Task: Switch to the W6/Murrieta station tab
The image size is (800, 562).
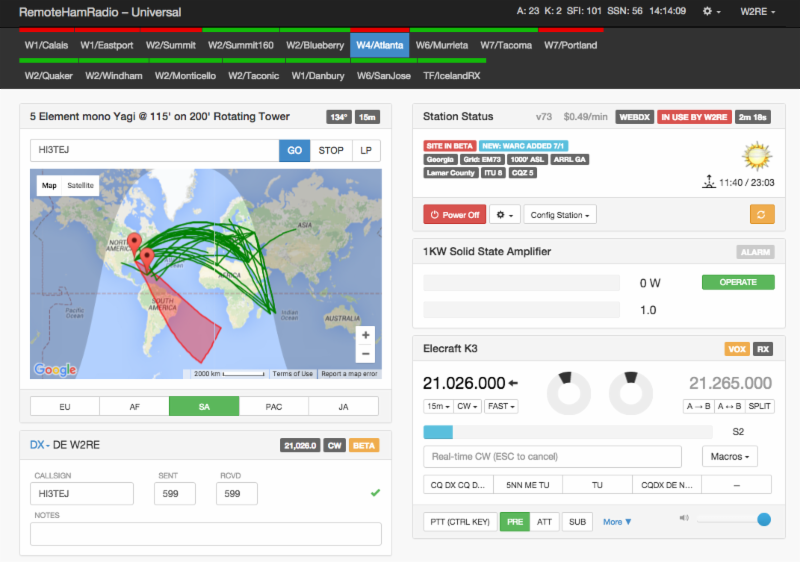Action: click(x=437, y=45)
